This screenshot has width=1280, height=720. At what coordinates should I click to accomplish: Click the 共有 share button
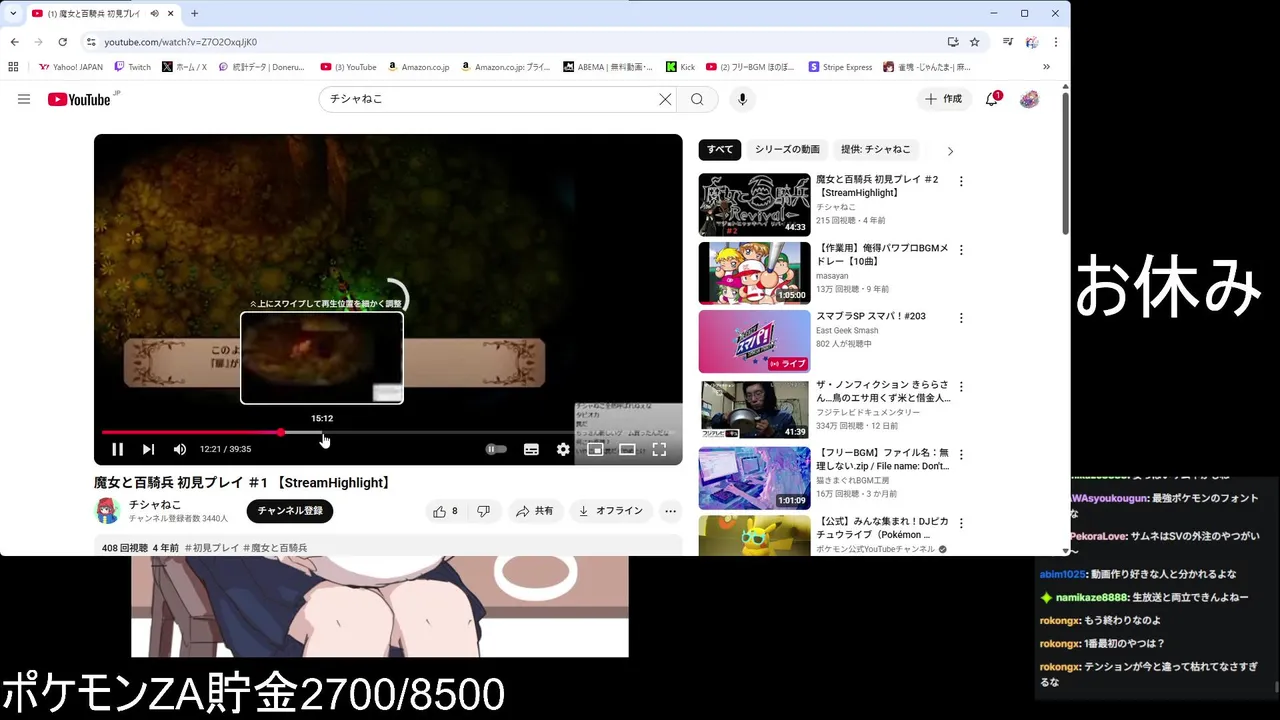535,511
